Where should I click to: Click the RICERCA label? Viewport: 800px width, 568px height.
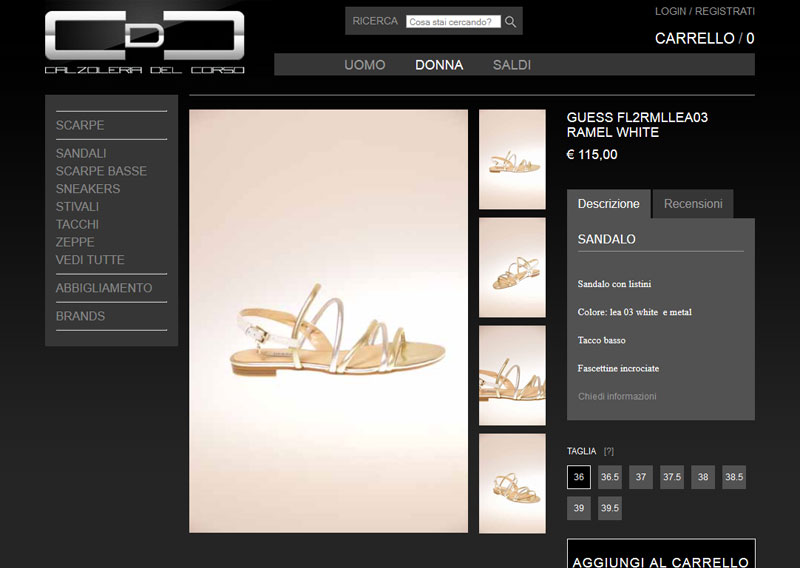(x=375, y=21)
